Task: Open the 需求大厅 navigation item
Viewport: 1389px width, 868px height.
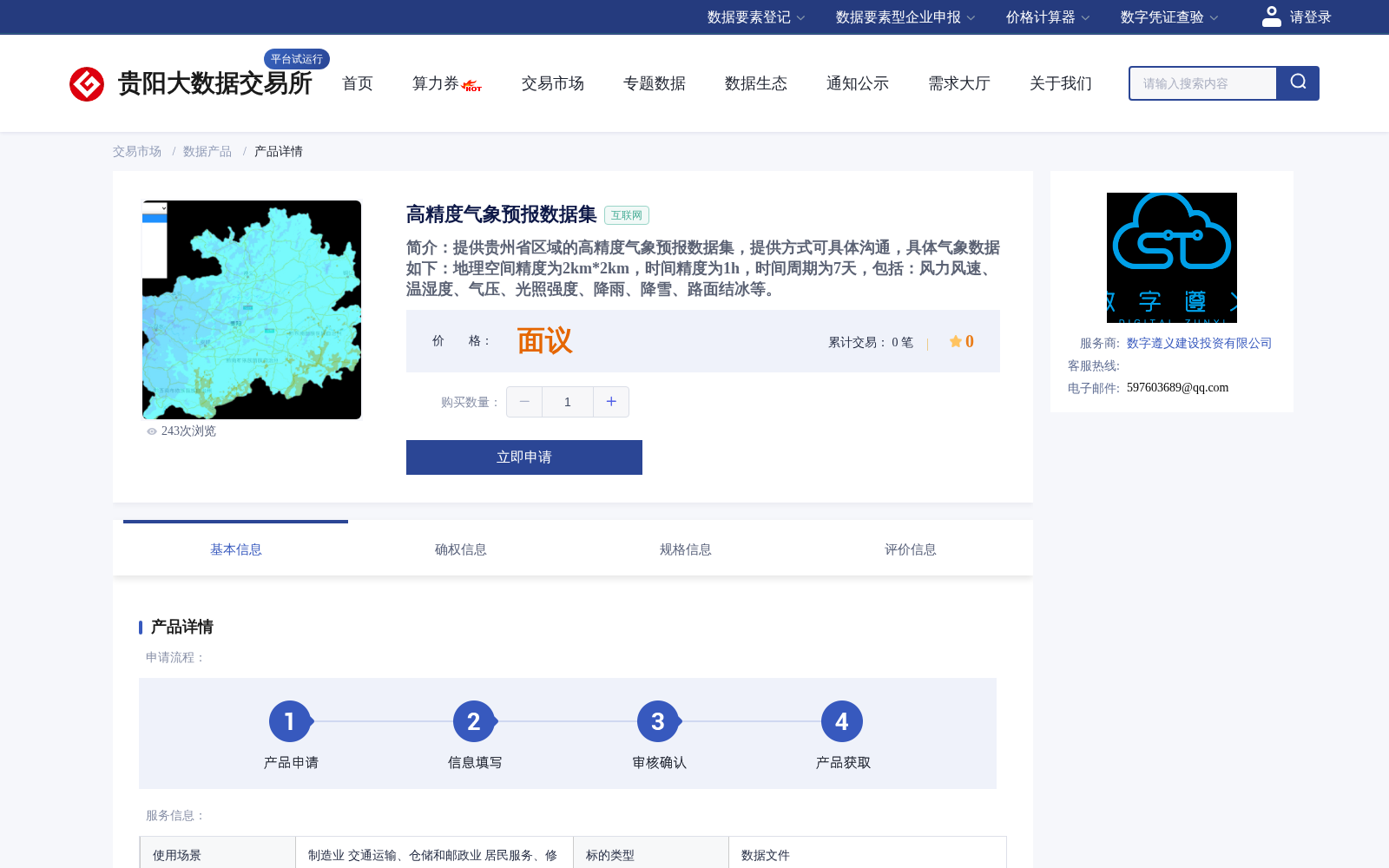Action: (959, 83)
